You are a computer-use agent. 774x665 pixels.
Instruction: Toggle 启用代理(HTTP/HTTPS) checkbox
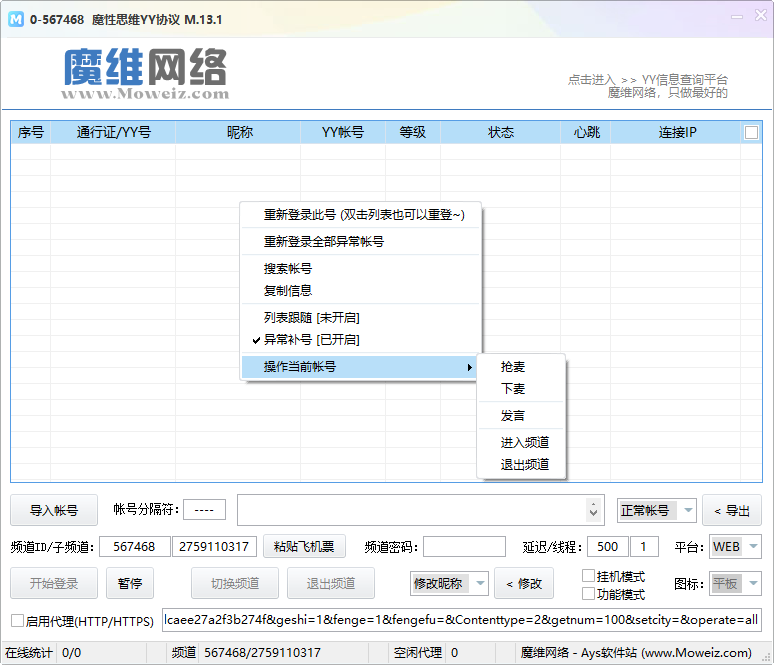click(17, 621)
